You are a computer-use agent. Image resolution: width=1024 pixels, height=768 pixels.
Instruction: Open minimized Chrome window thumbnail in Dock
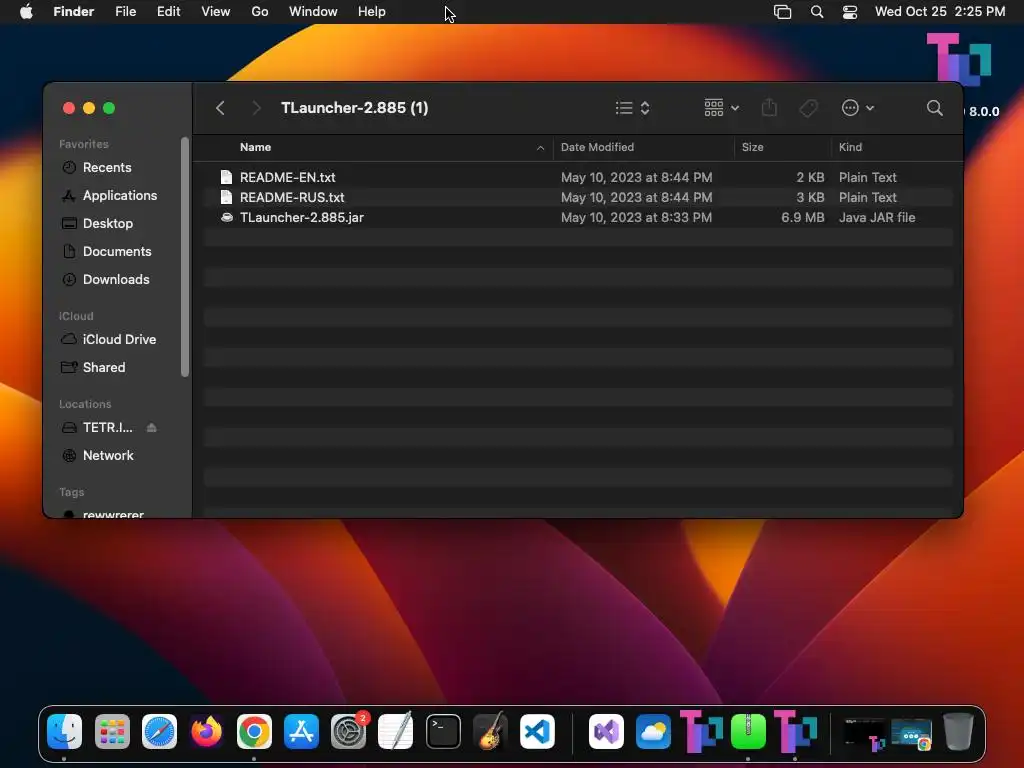tap(912, 733)
